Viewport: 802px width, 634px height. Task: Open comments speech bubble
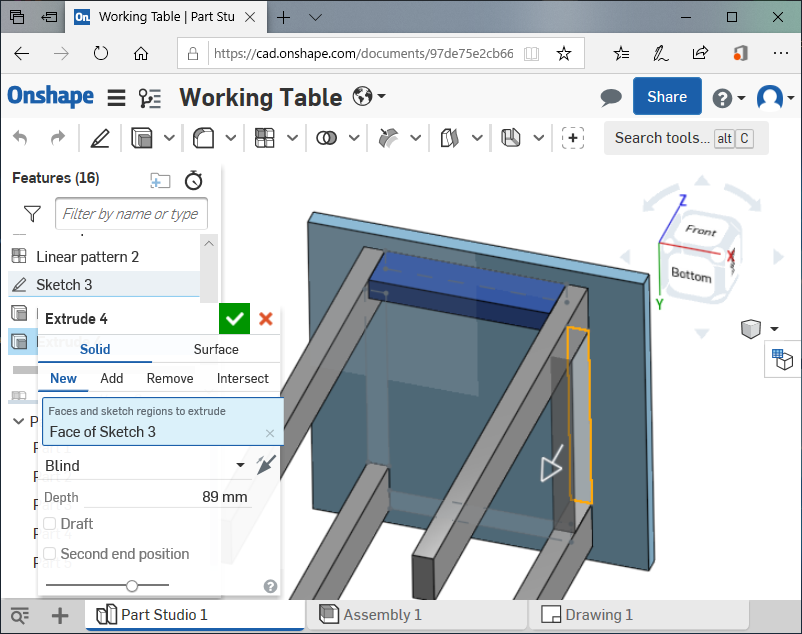click(611, 97)
